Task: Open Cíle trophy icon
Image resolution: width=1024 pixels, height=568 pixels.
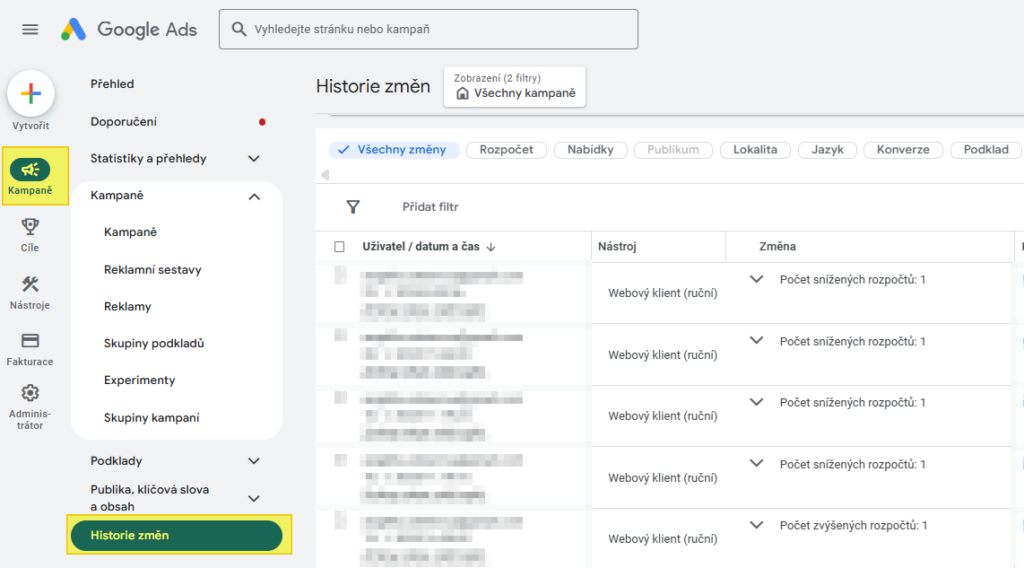Action: pyautogui.click(x=30, y=227)
